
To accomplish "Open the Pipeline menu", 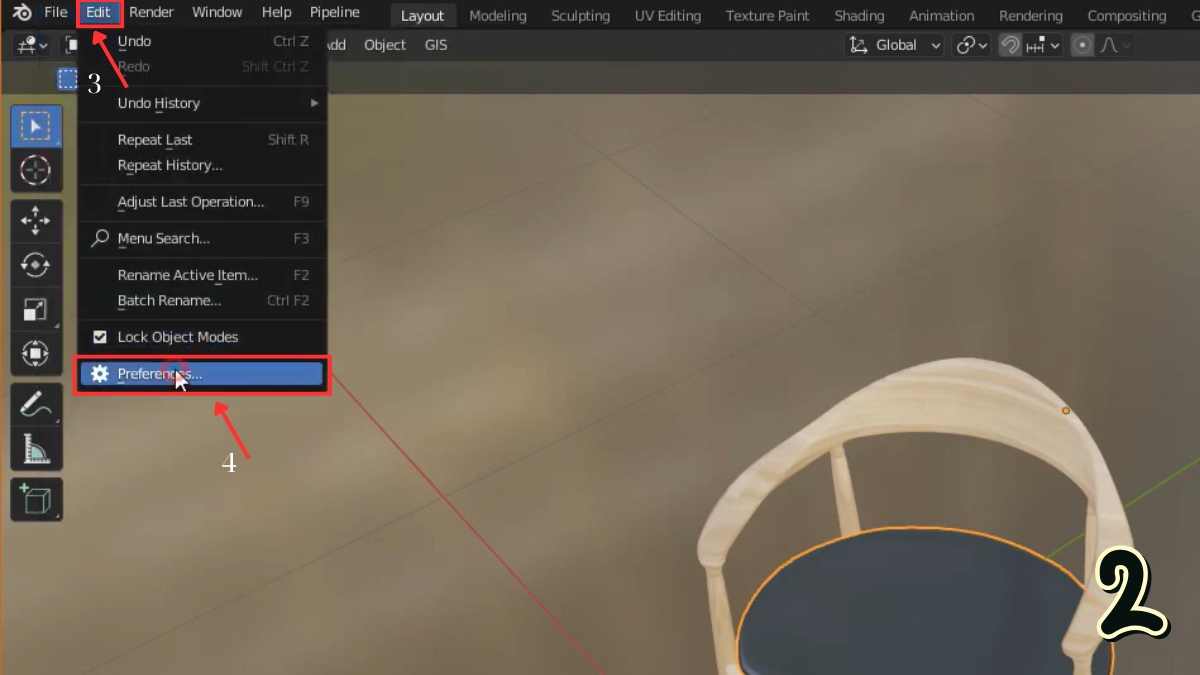I will tap(334, 13).
